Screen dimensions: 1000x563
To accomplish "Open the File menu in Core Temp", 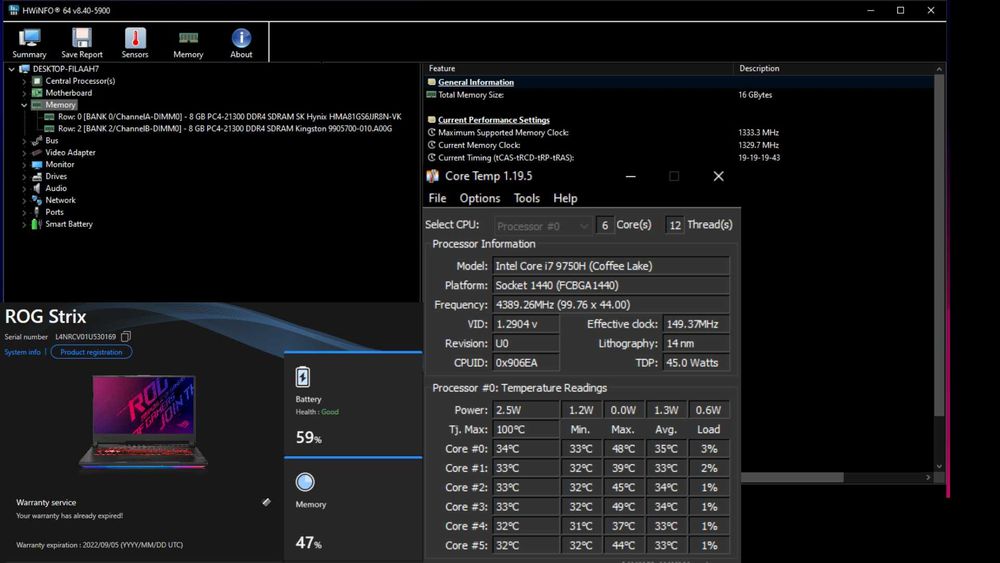I will tap(438, 198).
